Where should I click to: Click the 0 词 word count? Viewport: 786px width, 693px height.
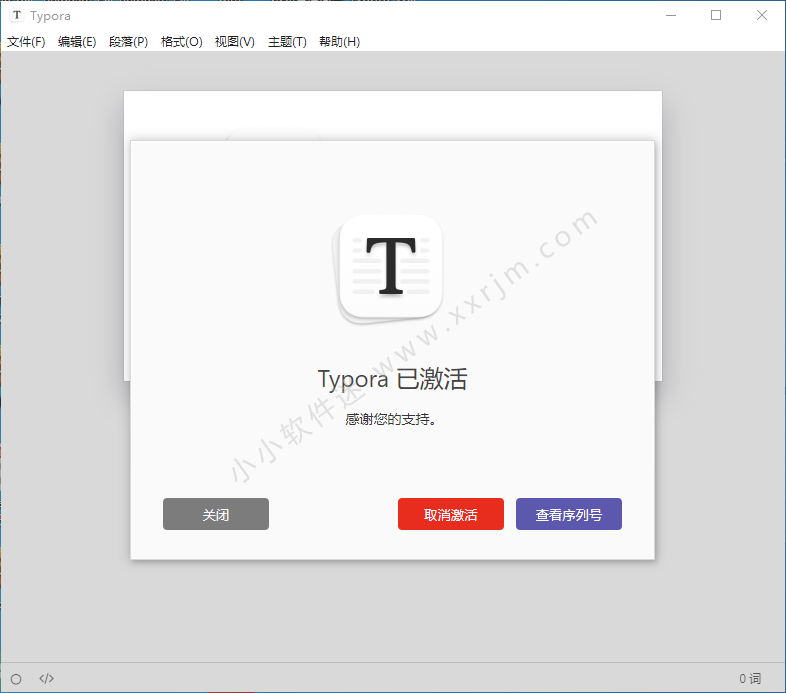tap(750, 678)
